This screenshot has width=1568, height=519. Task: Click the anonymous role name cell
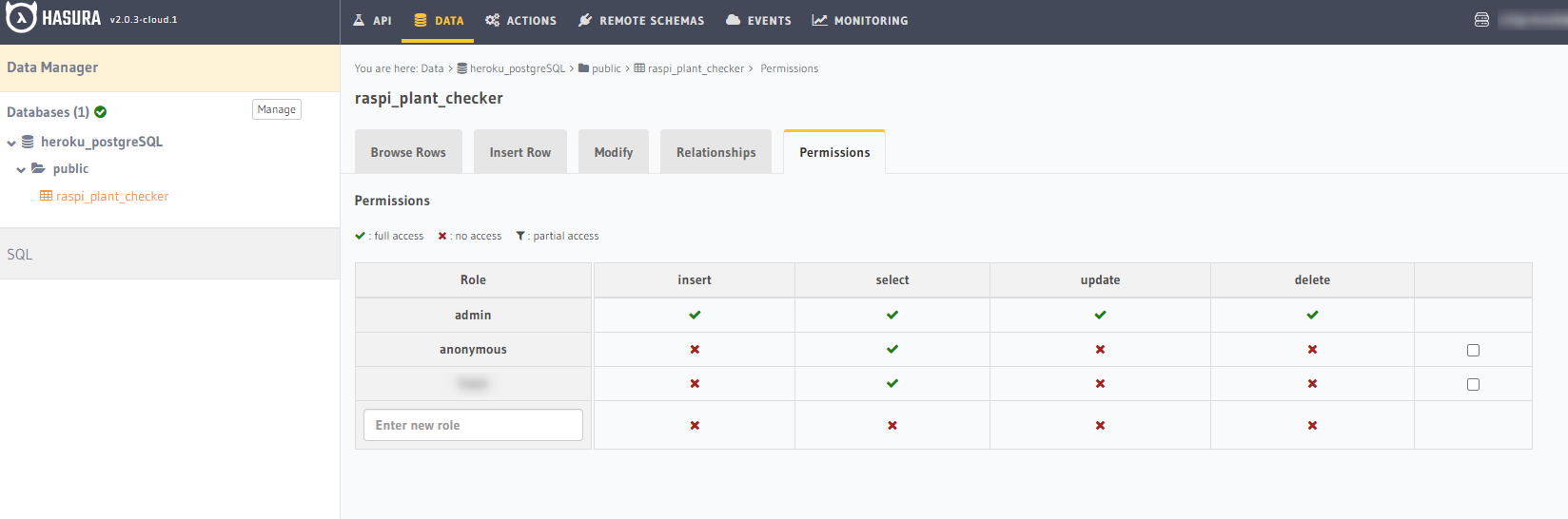click(473, 349)
